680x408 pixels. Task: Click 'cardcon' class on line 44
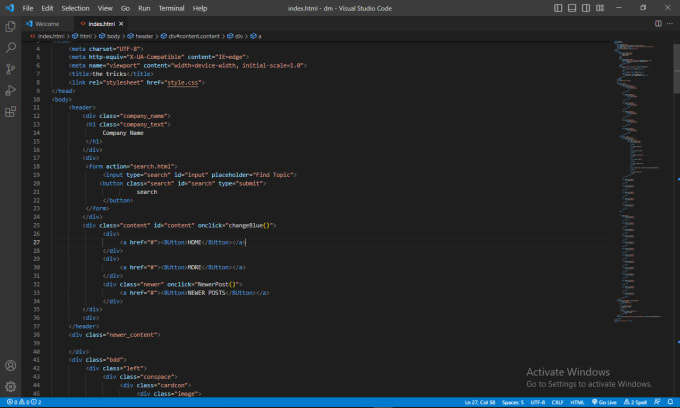[x=174, y=385]
